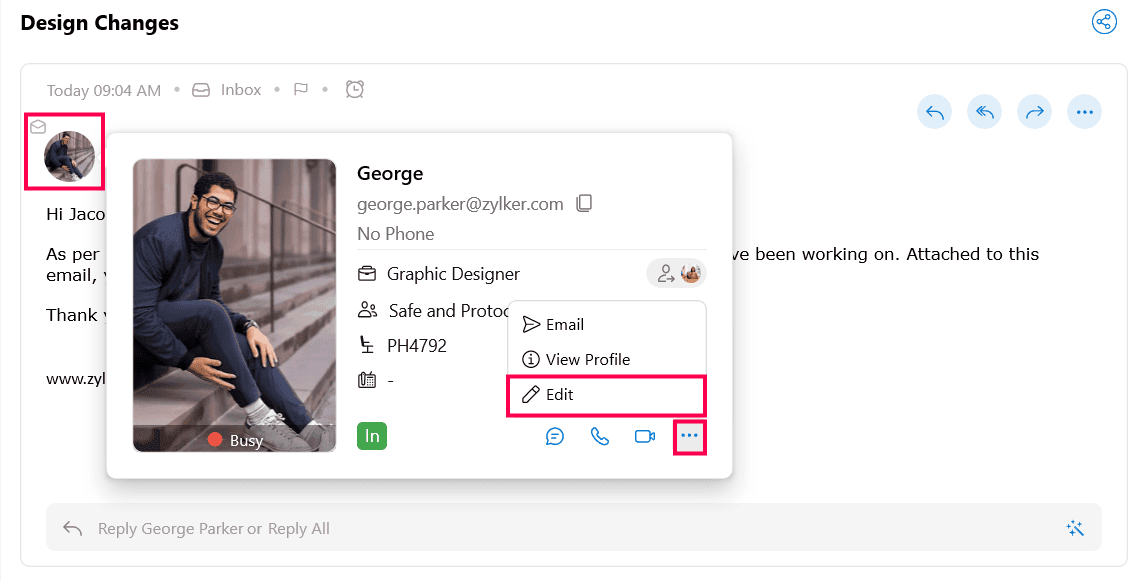Click the reporting manager avatar chip
The image size is (1143, 581).
(x=676, y=273)
